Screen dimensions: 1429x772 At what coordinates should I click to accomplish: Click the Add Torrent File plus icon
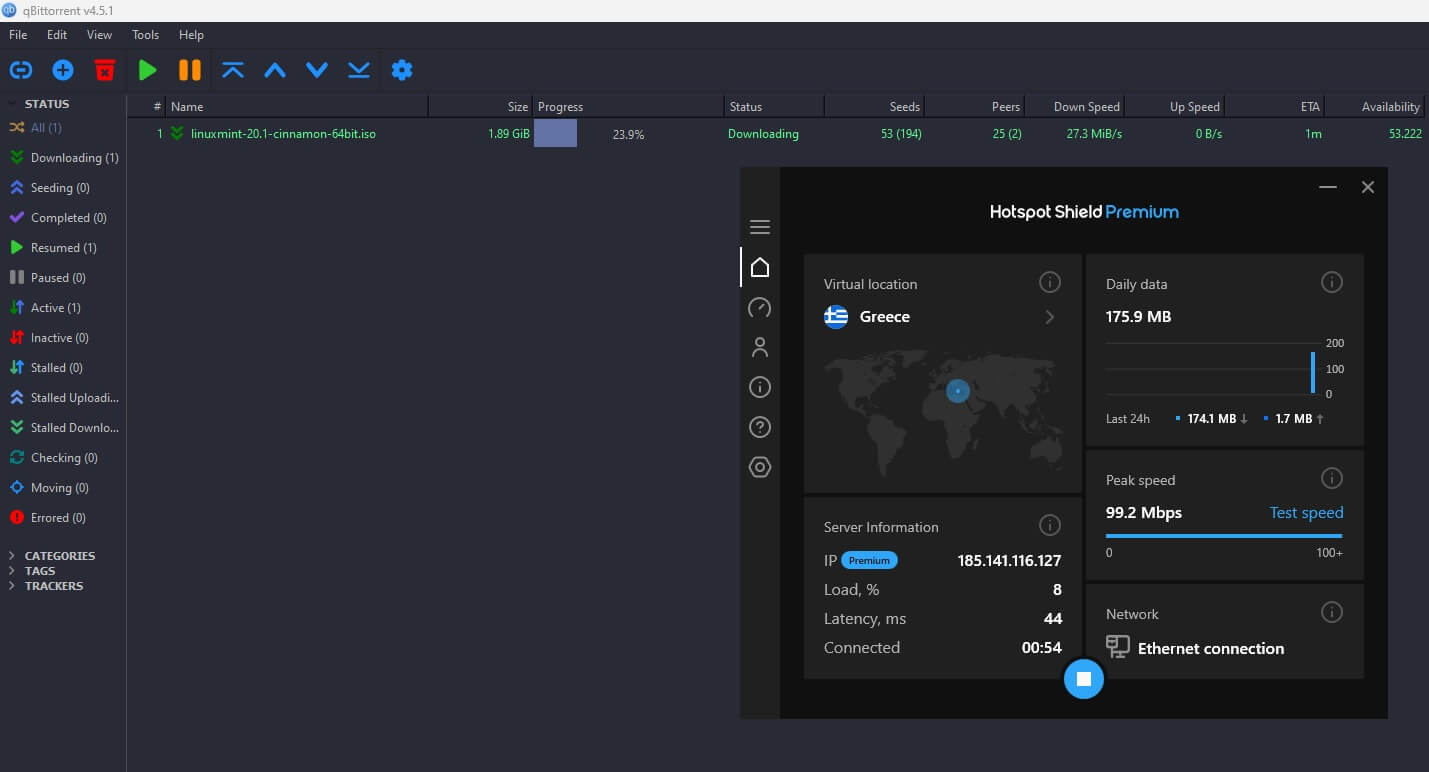(63, 70)
